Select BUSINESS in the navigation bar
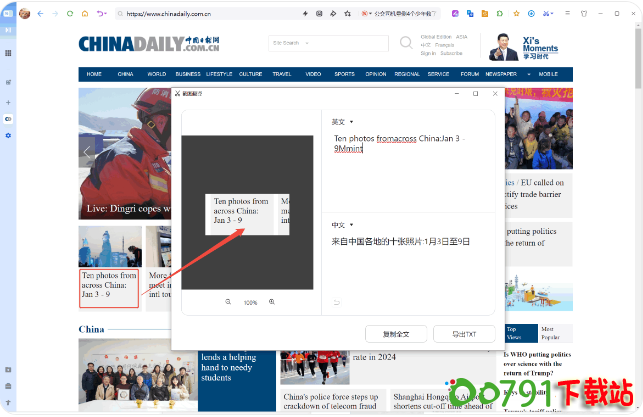 point(188,74)
